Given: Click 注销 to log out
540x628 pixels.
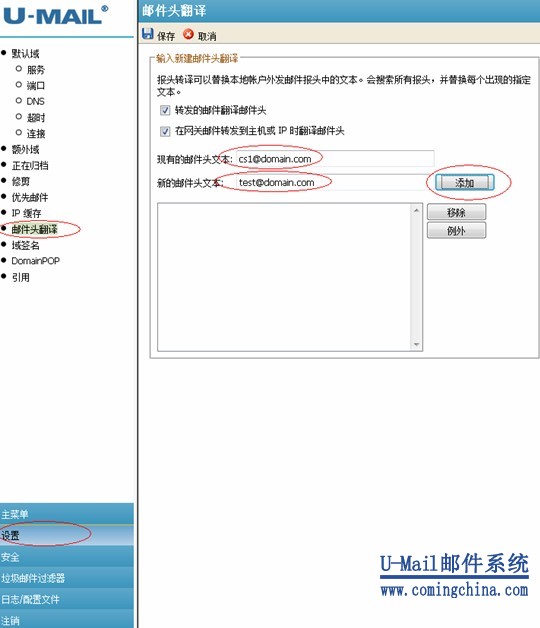Looking at the screenshot, I should 67,620.
